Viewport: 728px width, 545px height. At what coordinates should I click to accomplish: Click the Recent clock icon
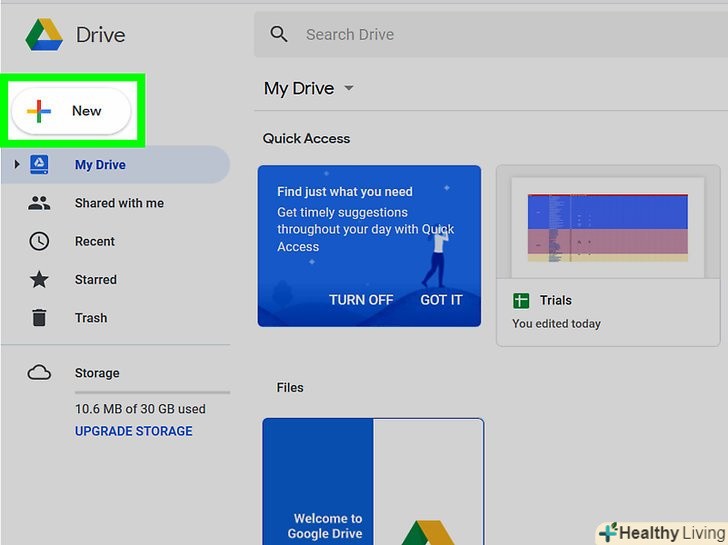39,241
